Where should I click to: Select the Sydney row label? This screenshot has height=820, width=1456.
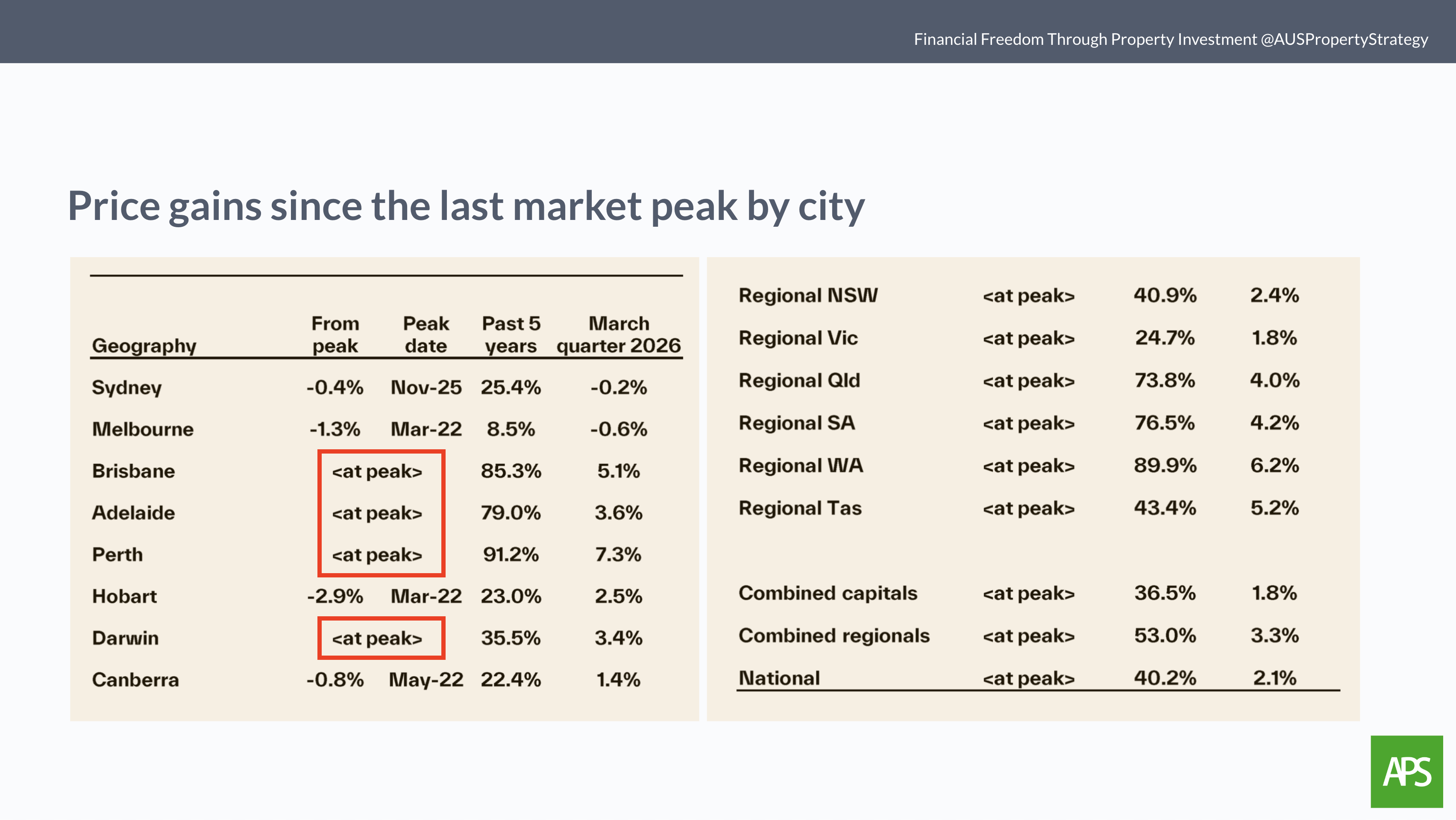tap(126, 388)
